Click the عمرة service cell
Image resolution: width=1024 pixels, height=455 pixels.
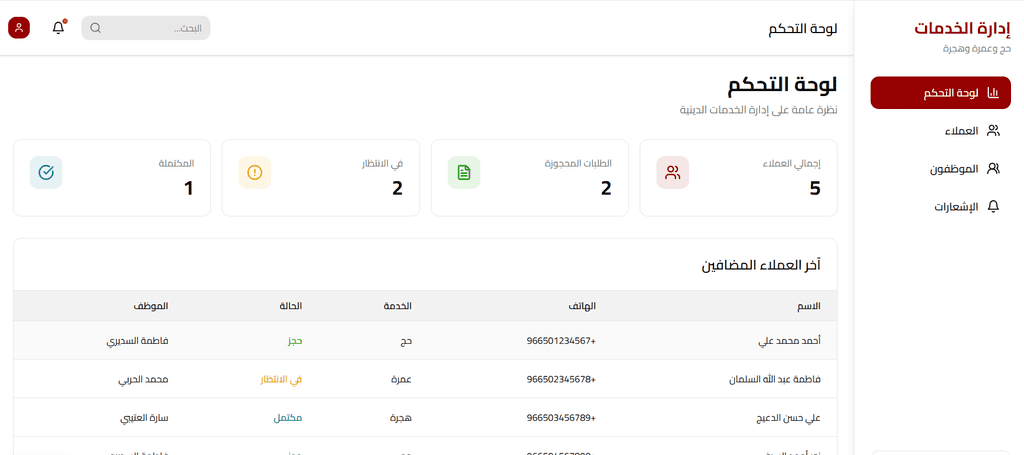[402, 379]
